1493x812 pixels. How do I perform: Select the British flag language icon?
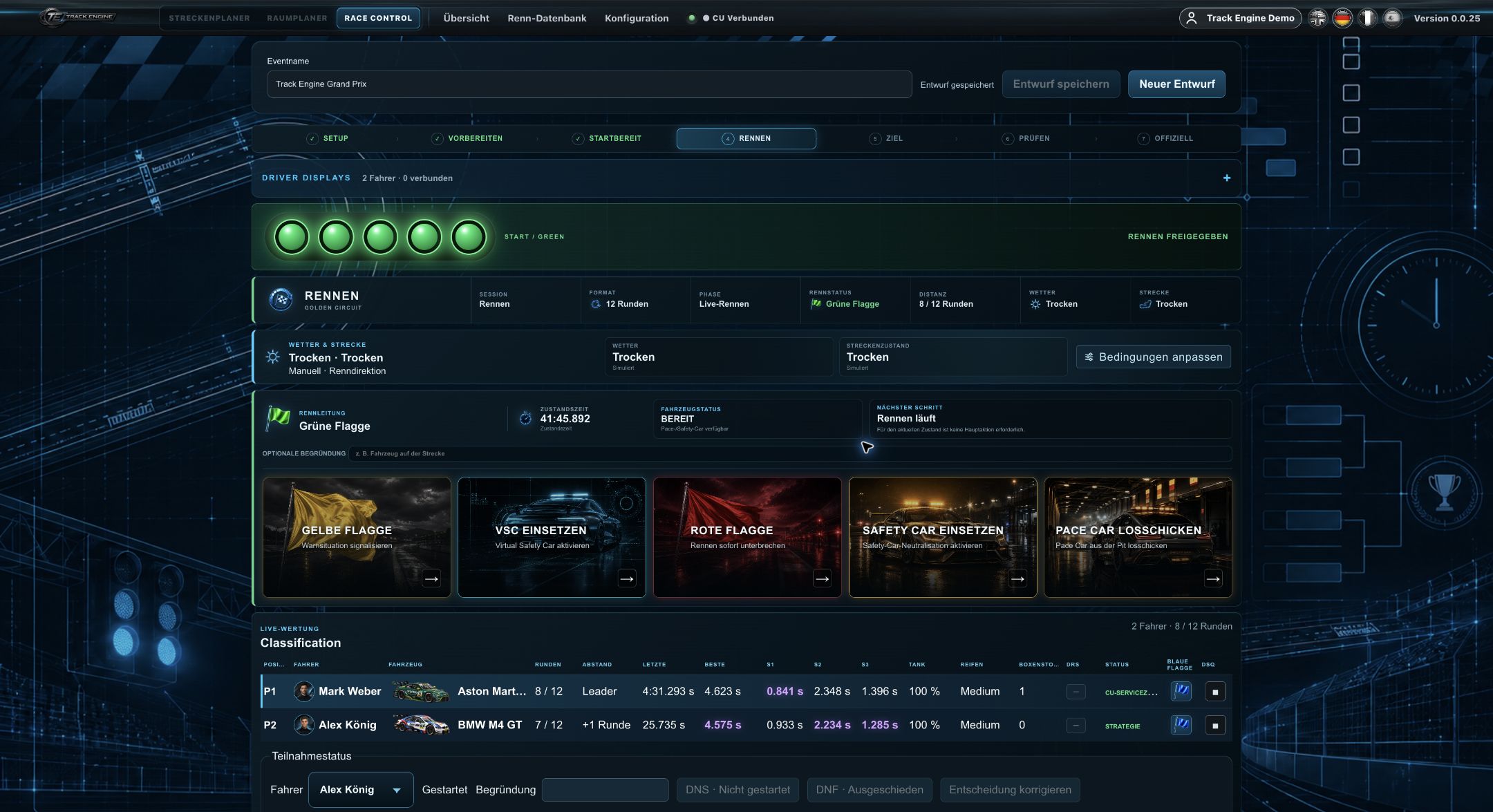click(1318, 18)
